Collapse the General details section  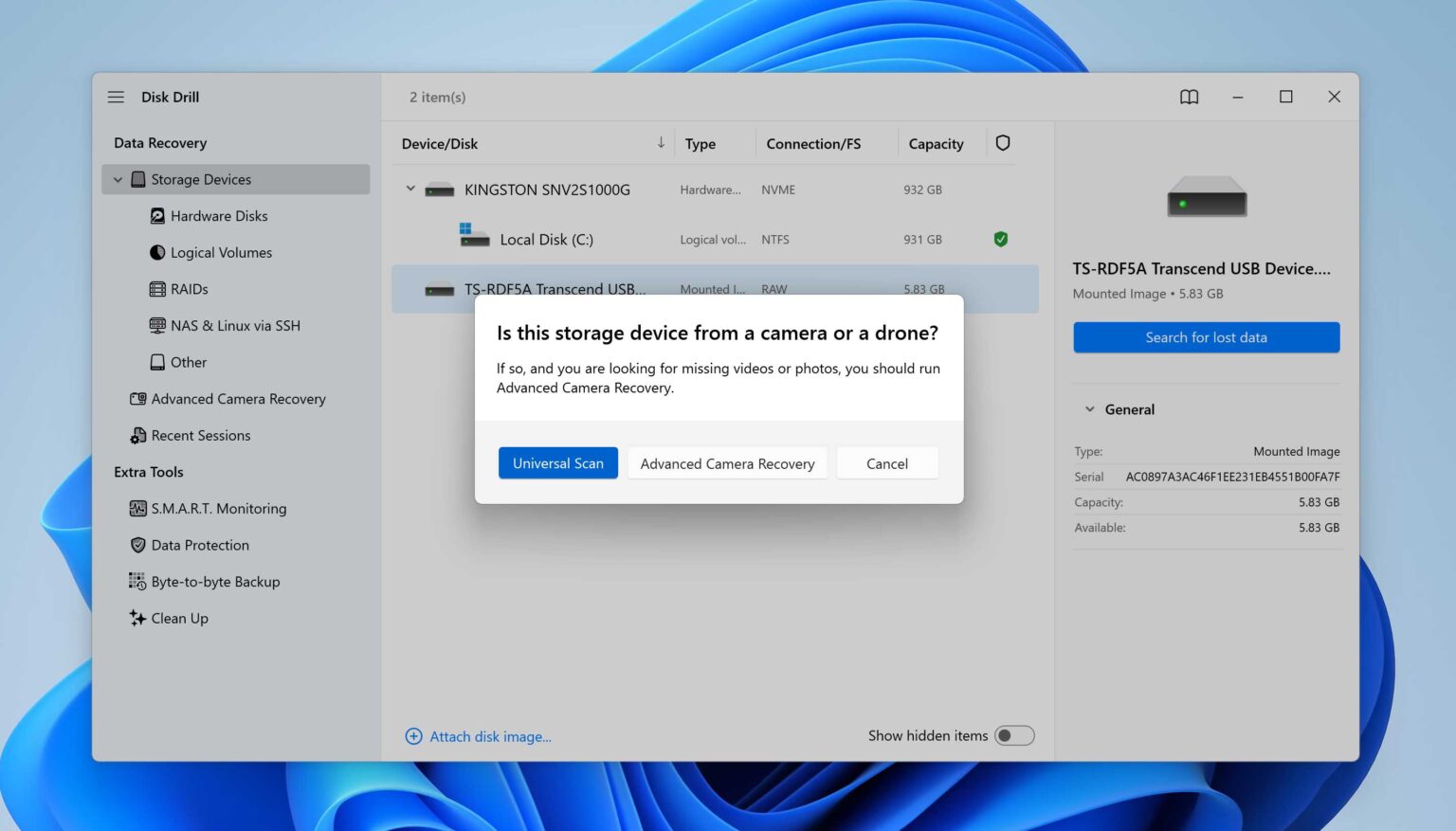click(1089, 408)
